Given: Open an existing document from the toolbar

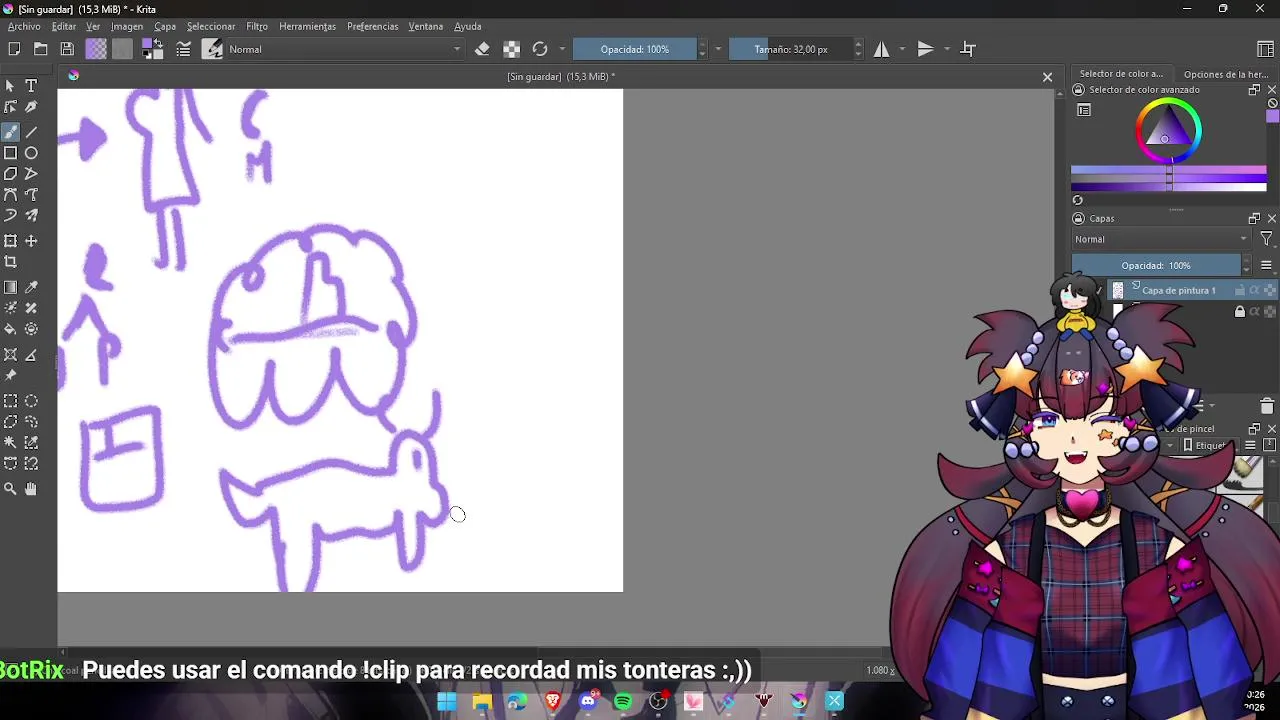Looking at the screenshot, I should [x=40, y=49].
